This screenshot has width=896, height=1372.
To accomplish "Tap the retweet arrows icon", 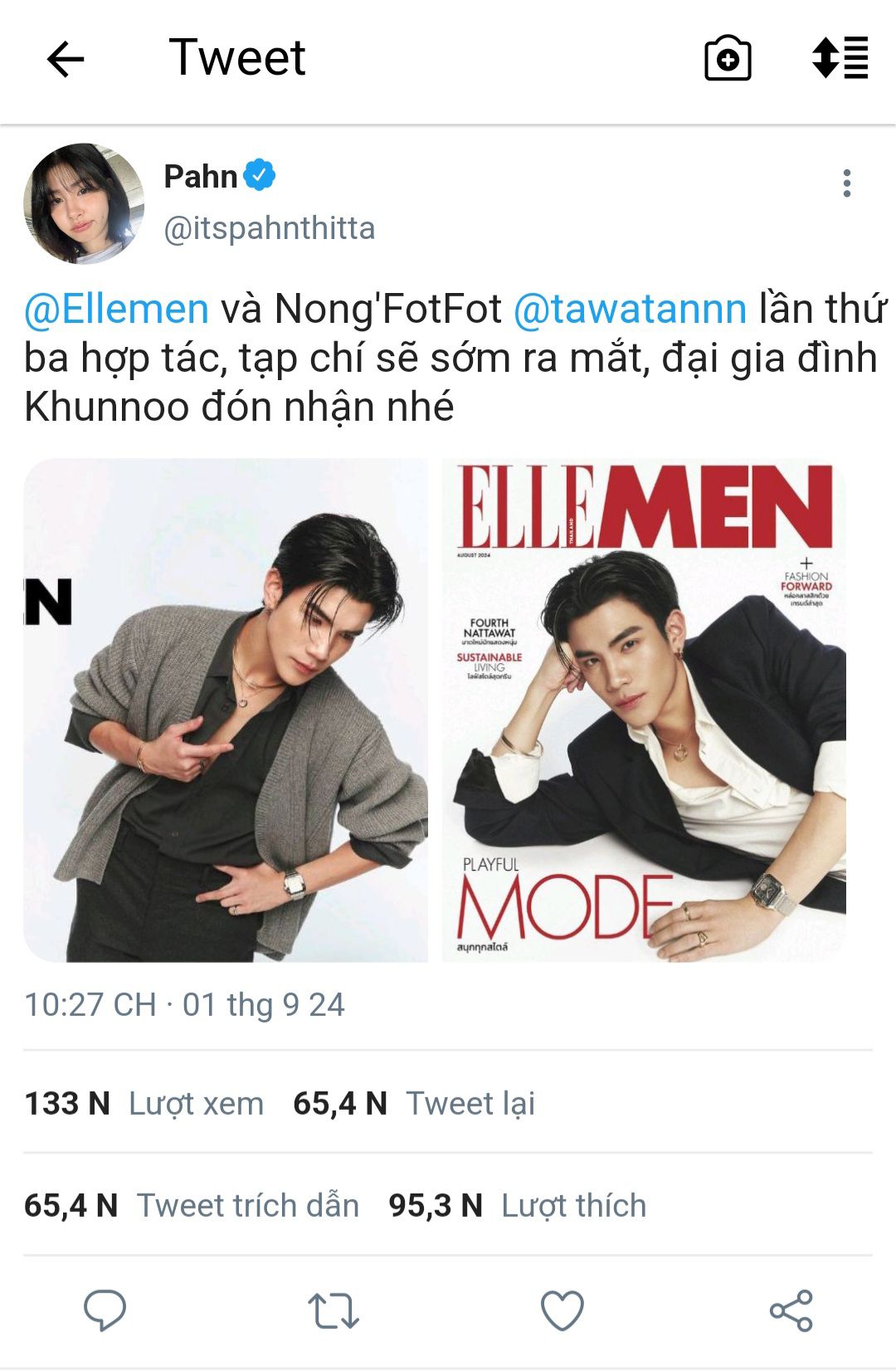I will tap(334, 1311).
